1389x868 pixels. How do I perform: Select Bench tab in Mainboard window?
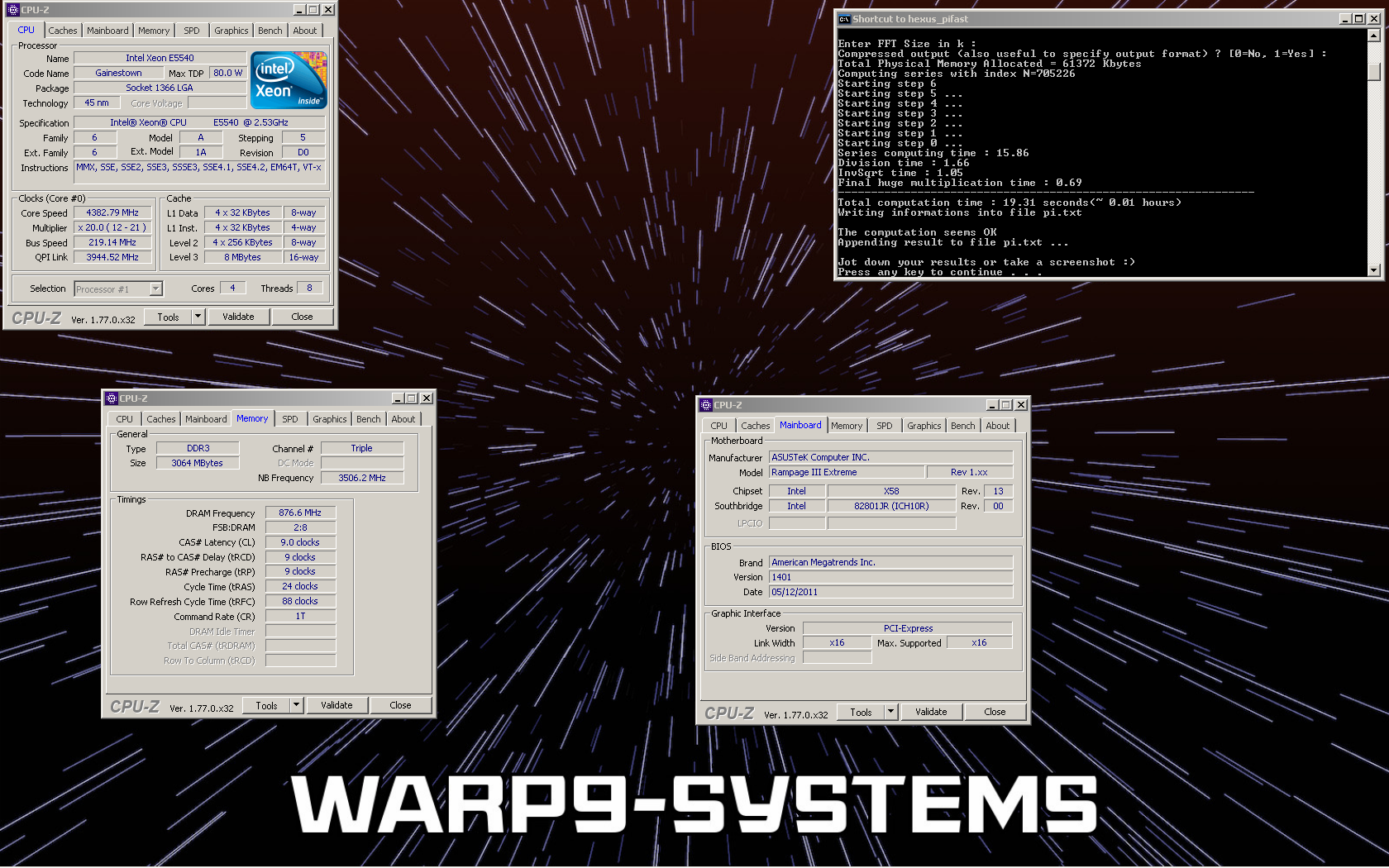(963, 426)
